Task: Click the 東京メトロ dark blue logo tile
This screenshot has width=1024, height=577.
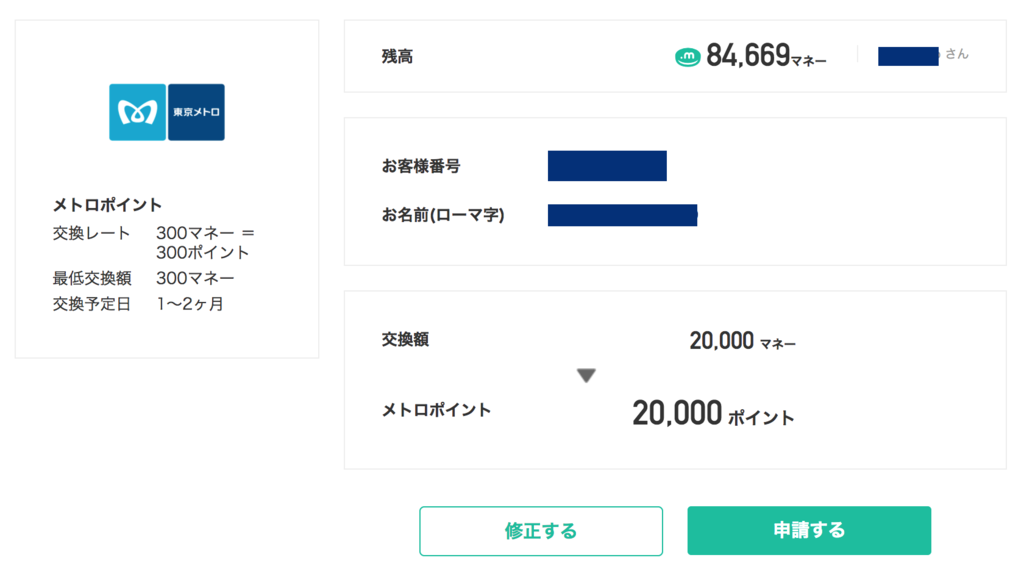Action: pyautogui.click(x=196, y=112)
